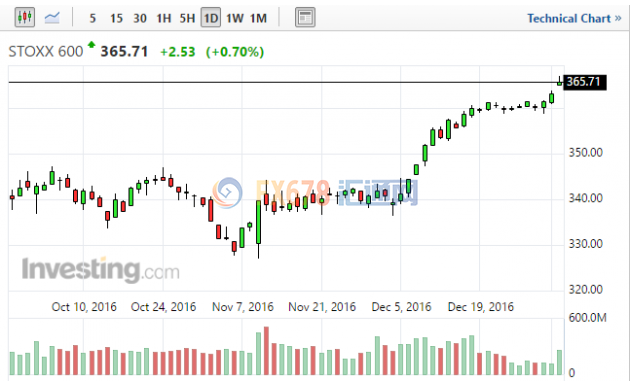Image resolution: width=630 pixels, height=387 pixels.
Task: Click the 340.00 price axis label
Action: [586, 198]
